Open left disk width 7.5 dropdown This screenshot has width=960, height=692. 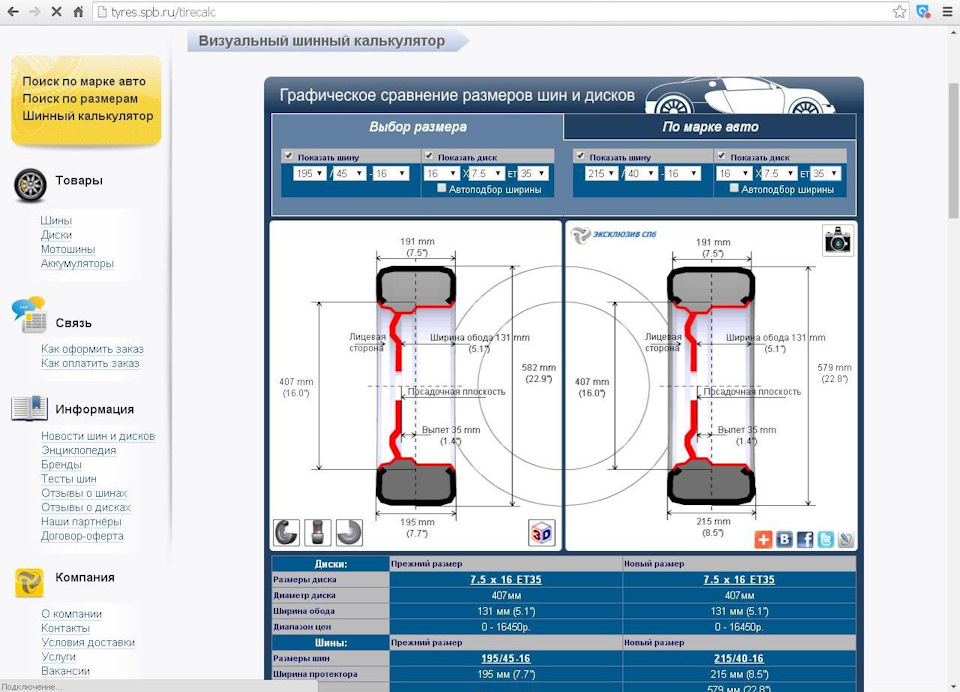pyautogui.click(x=487, y=173)
